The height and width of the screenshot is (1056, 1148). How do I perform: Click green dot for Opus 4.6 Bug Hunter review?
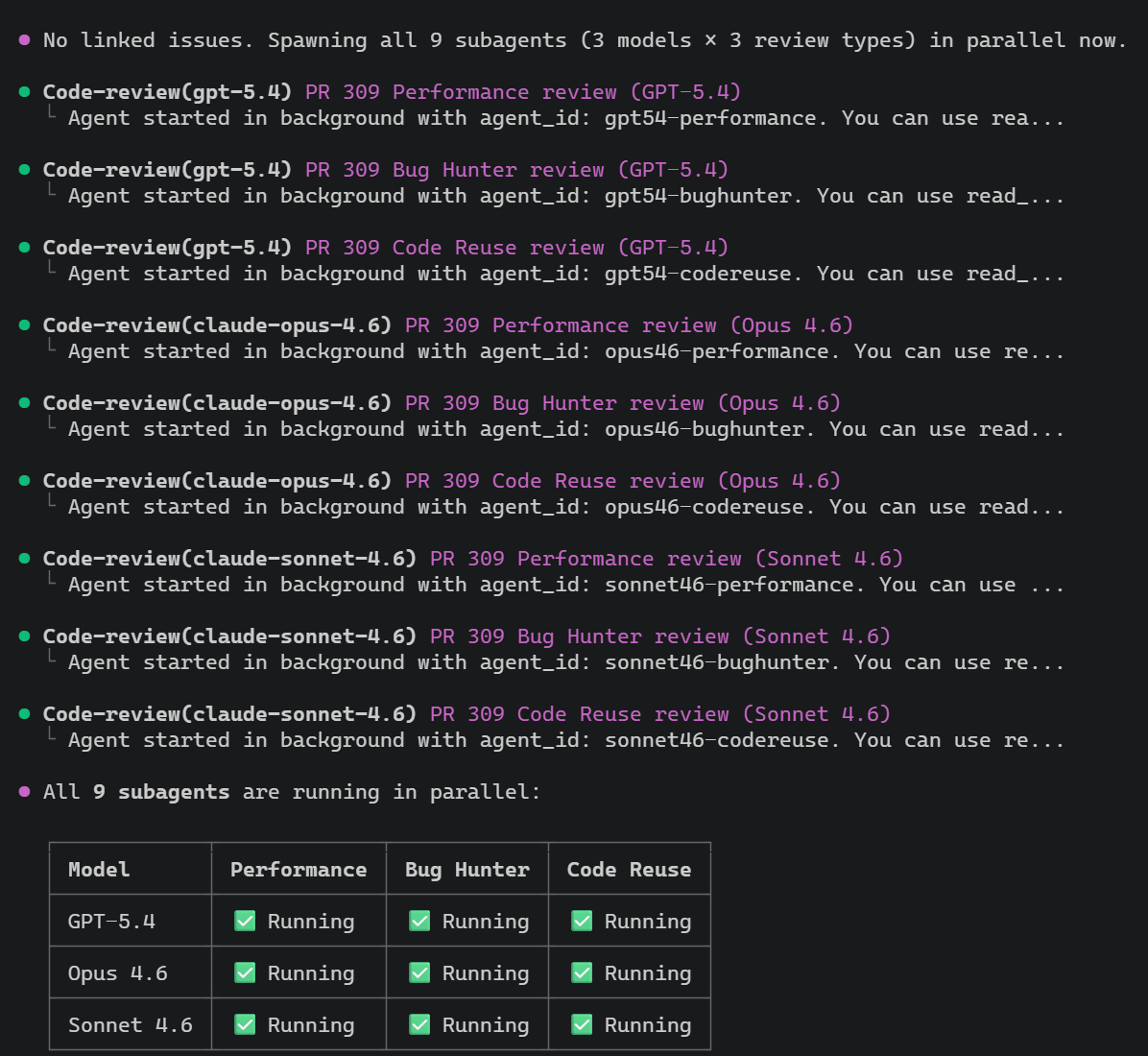click(24, 403)
